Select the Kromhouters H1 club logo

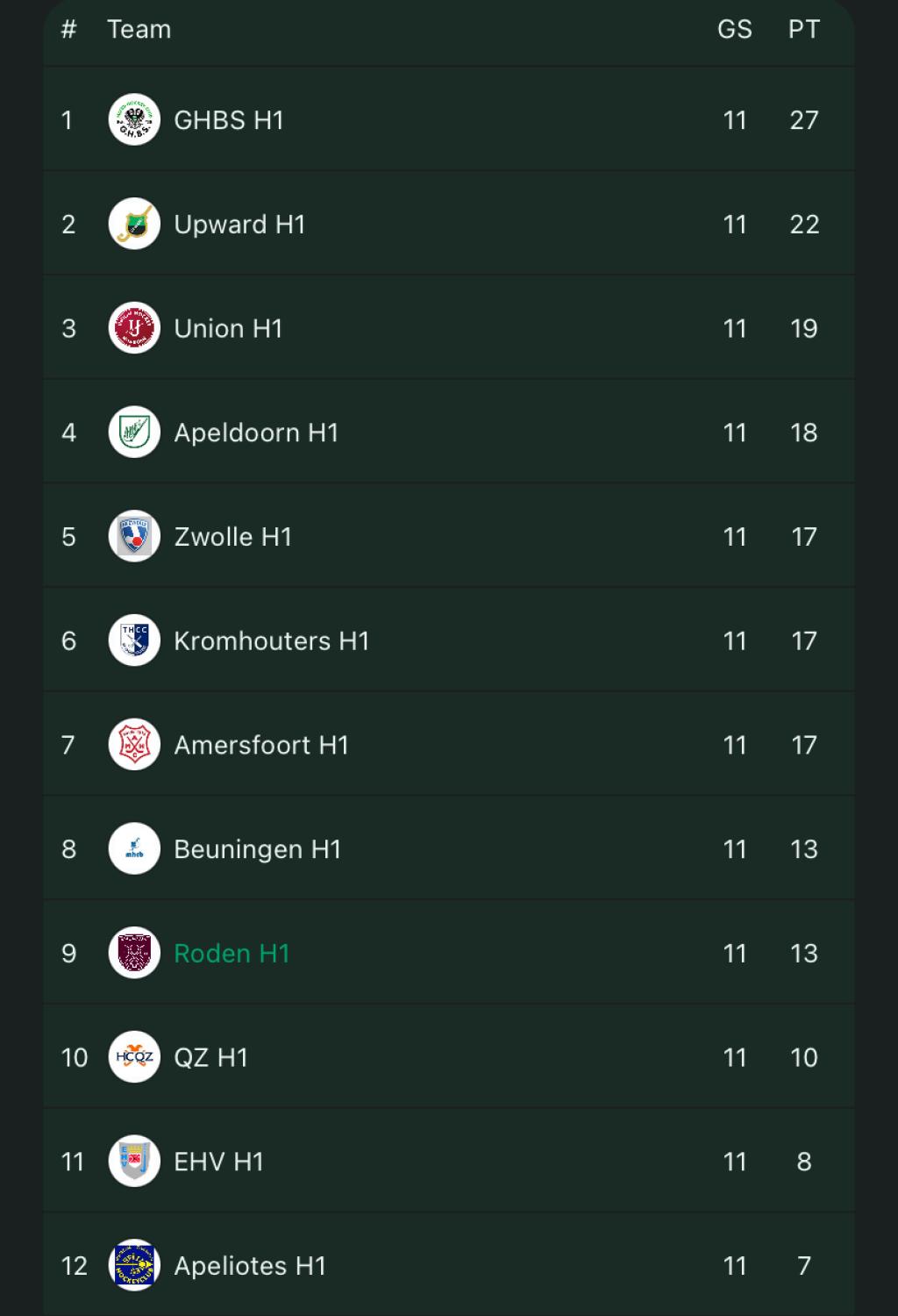(134, 640)
